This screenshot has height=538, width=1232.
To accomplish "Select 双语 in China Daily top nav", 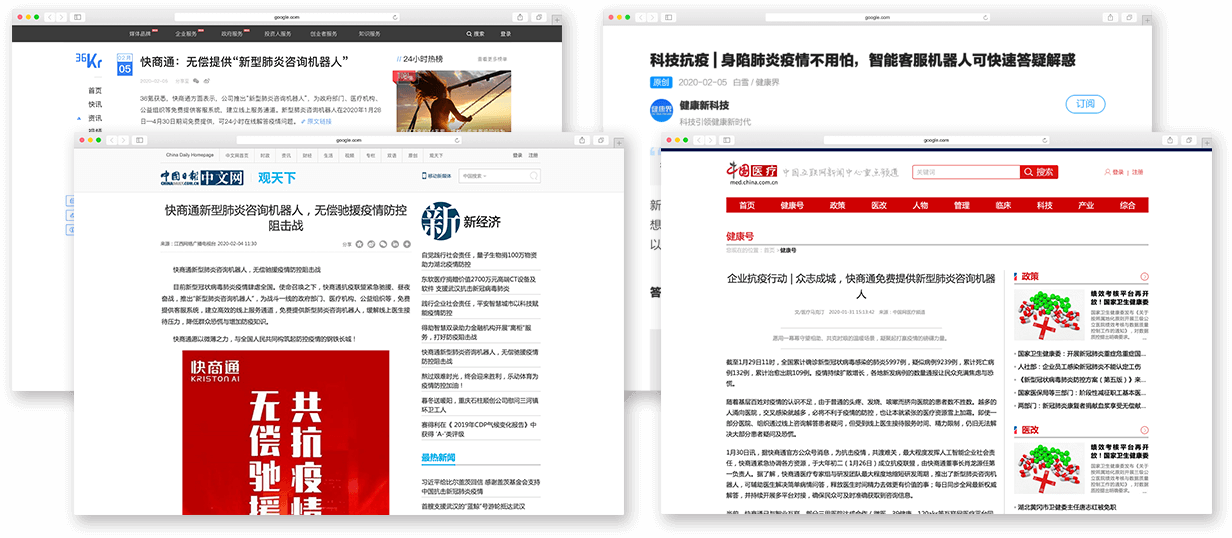I will [391, 156].
